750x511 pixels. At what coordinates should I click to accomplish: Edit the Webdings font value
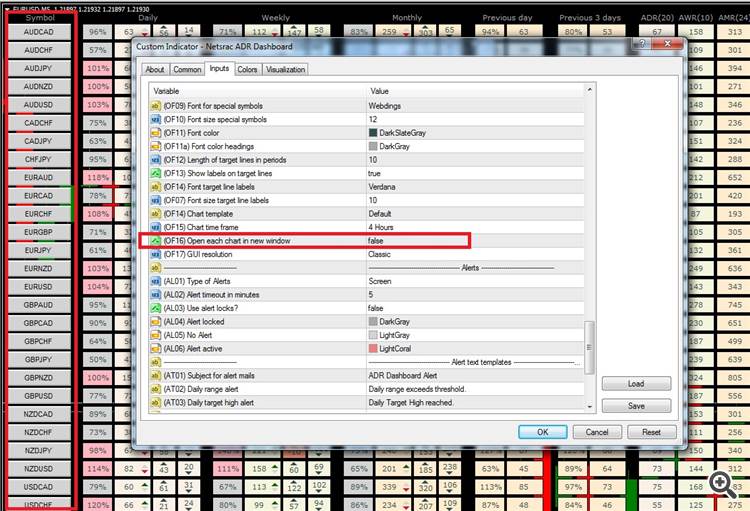[385, 106]
